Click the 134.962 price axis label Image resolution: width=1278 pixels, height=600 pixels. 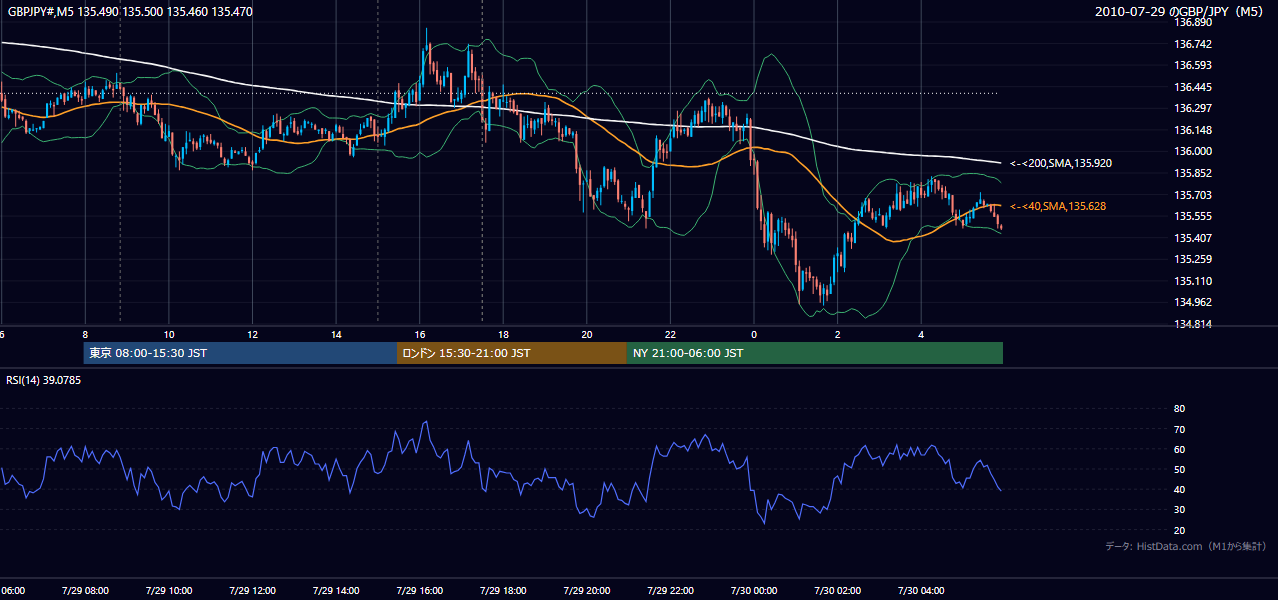tap(1193, 302)
